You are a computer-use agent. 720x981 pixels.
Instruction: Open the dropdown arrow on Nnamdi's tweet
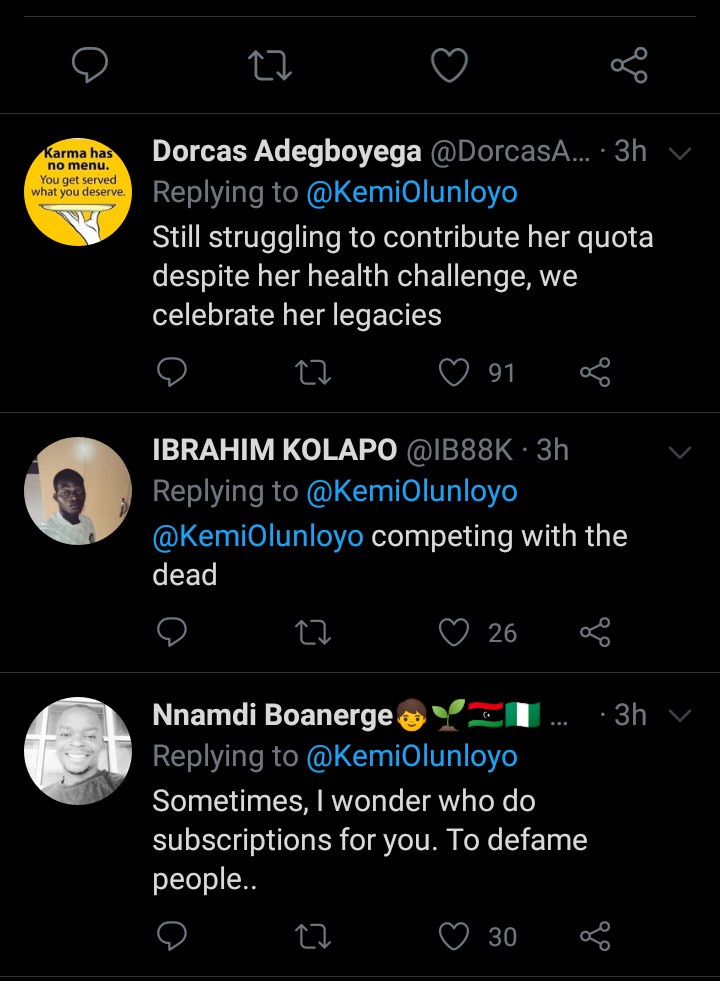point(680,716)
